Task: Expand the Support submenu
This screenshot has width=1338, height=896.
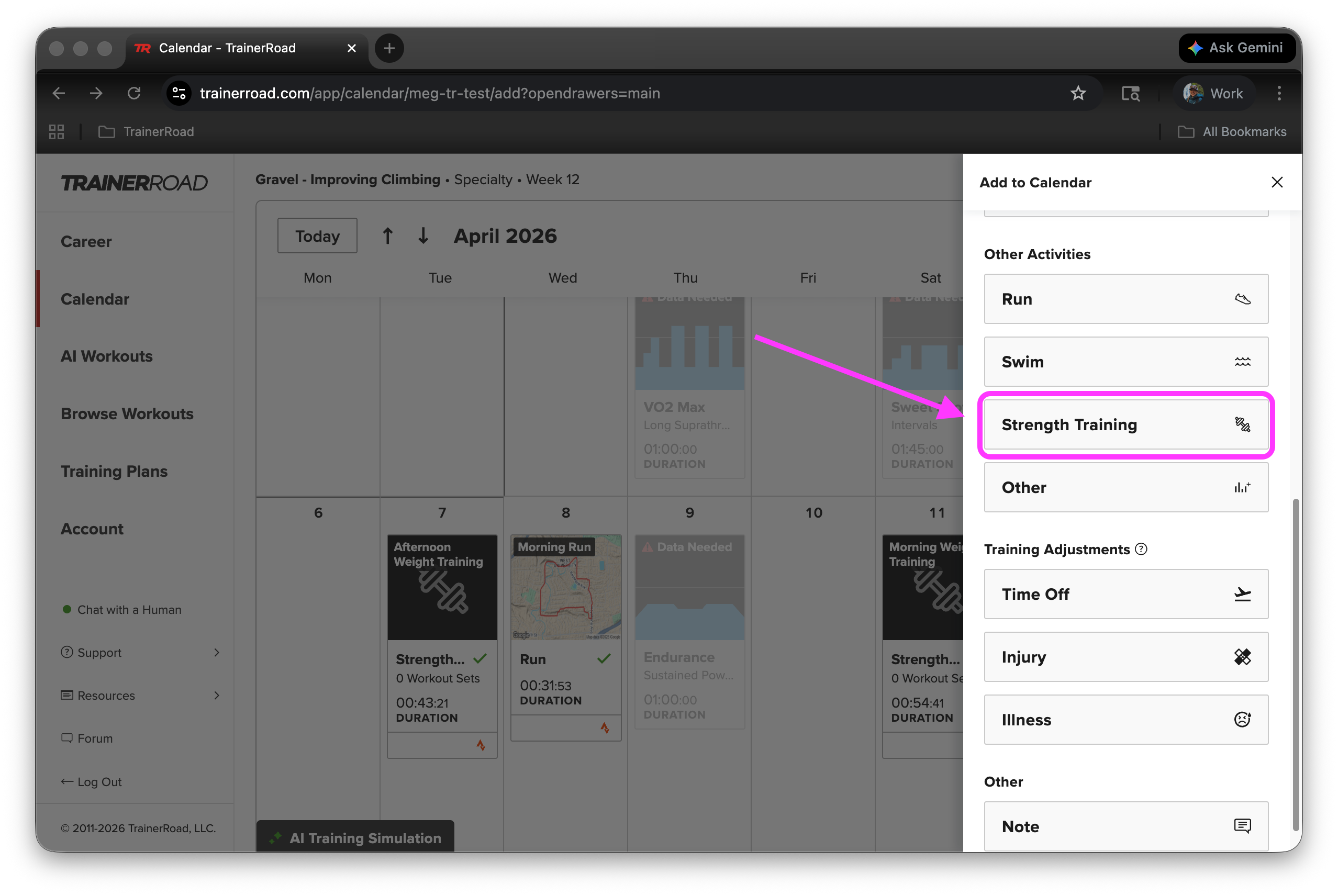Action: [x=140, y=653]
